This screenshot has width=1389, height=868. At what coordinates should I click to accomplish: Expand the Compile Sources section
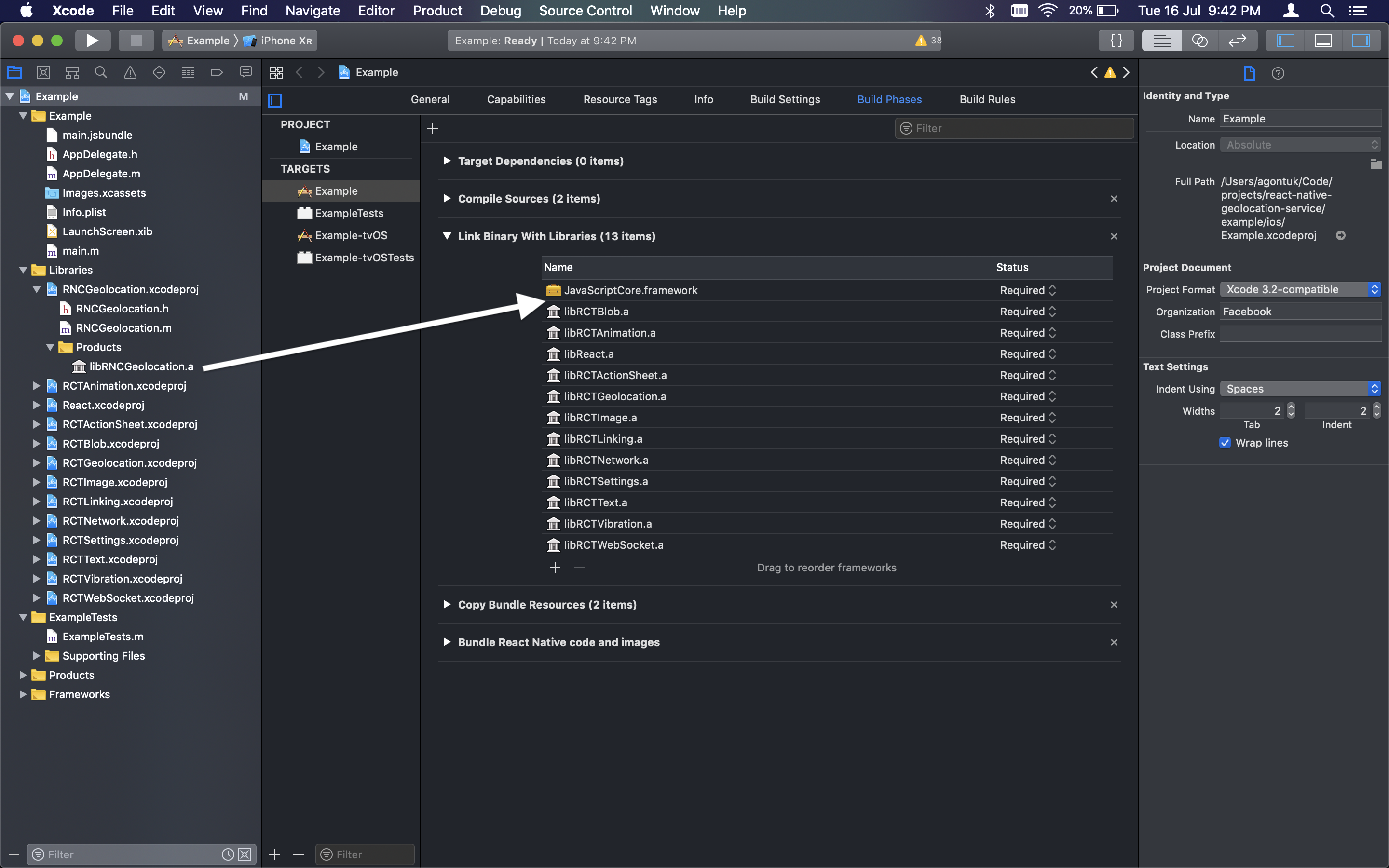coord(447,198)
